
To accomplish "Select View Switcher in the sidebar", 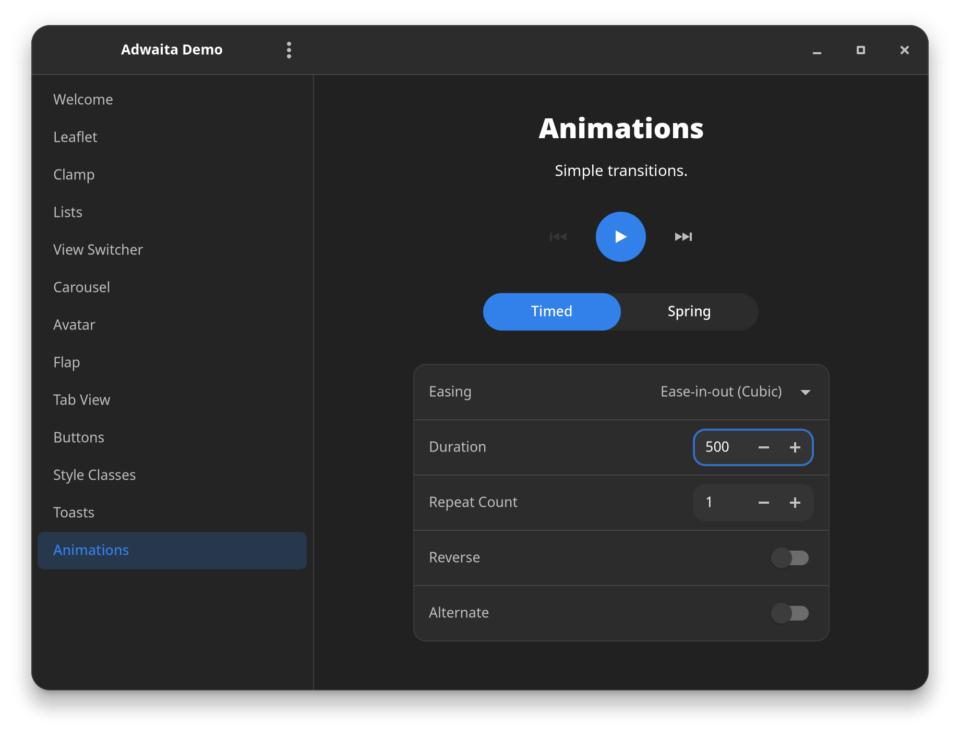I will coord(98,250).
